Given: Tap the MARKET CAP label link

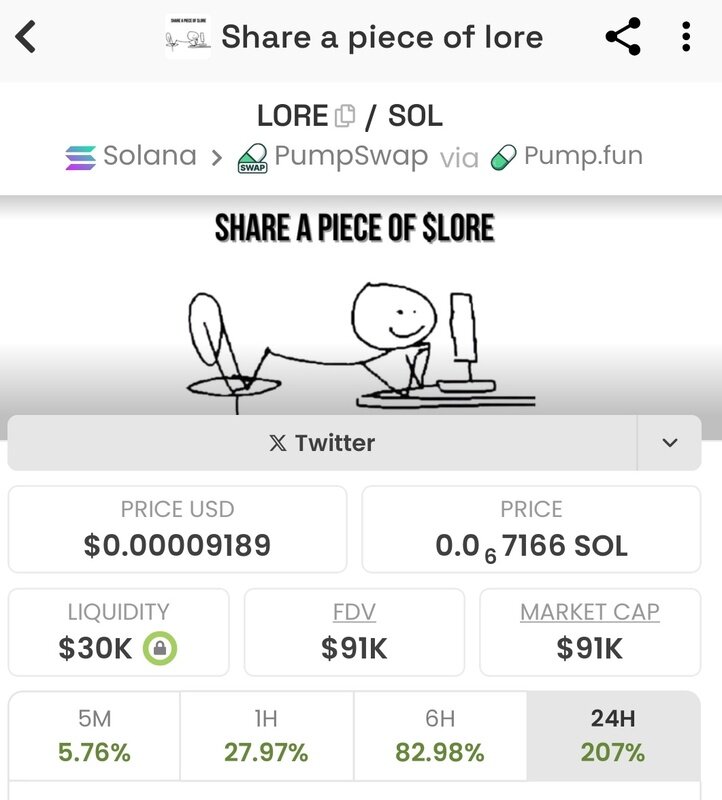Looking at the screenshot, I should [590, 612].
